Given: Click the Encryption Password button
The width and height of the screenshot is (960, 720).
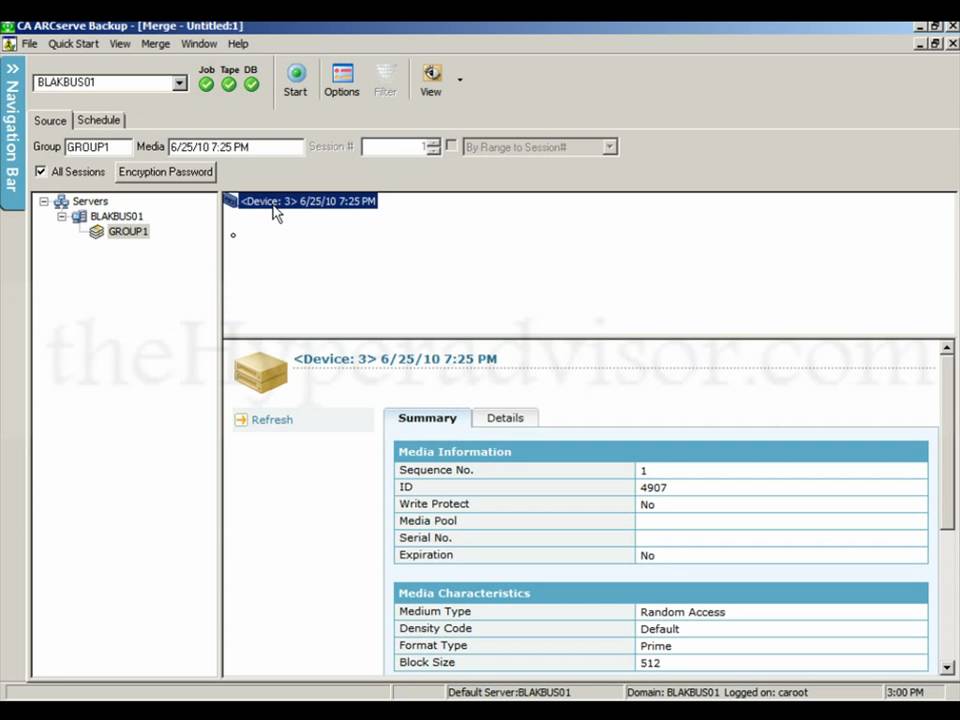Looking at the screenshot, I should click(166, 172).
